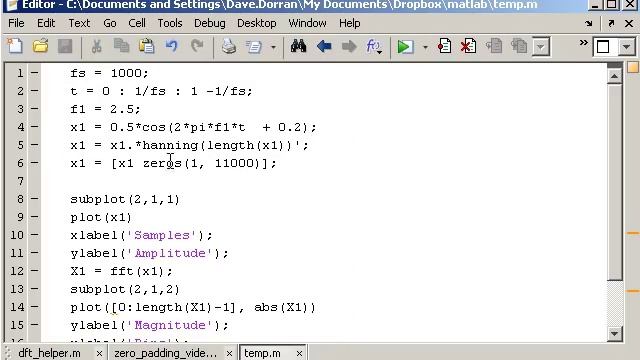Open the Window menu

[307, 23]
